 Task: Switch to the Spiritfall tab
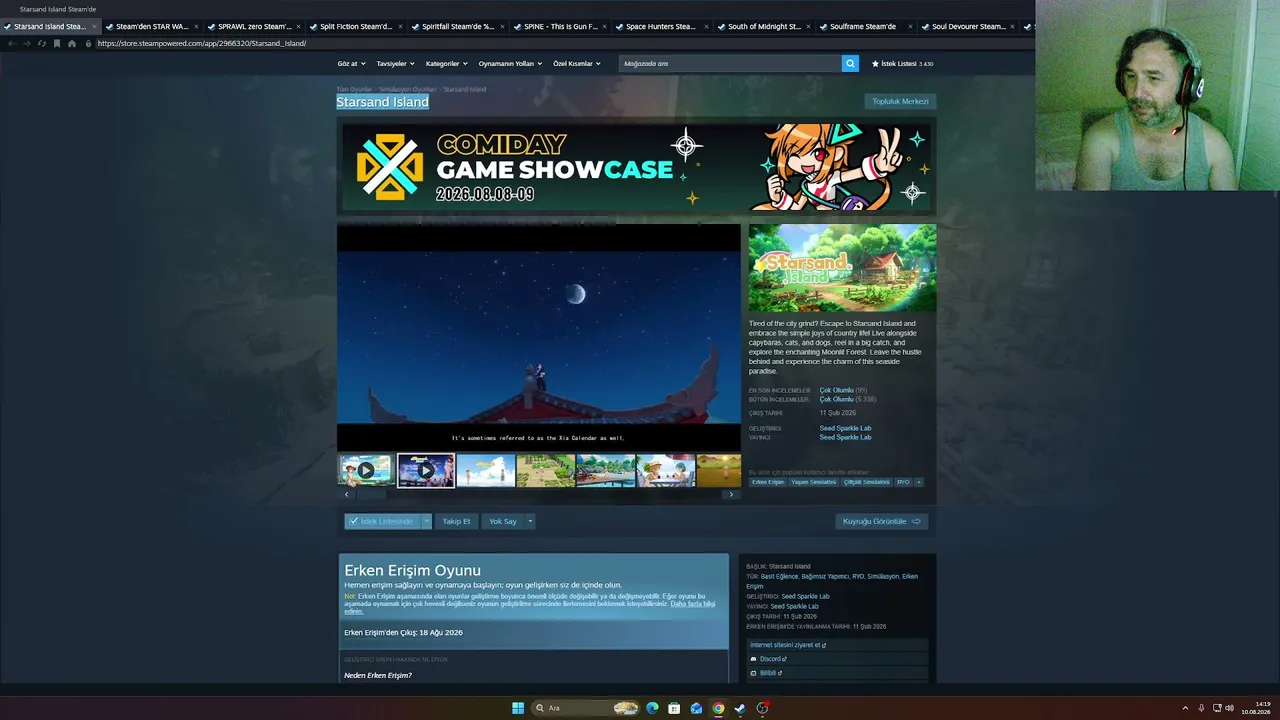(x=457, y=27)
